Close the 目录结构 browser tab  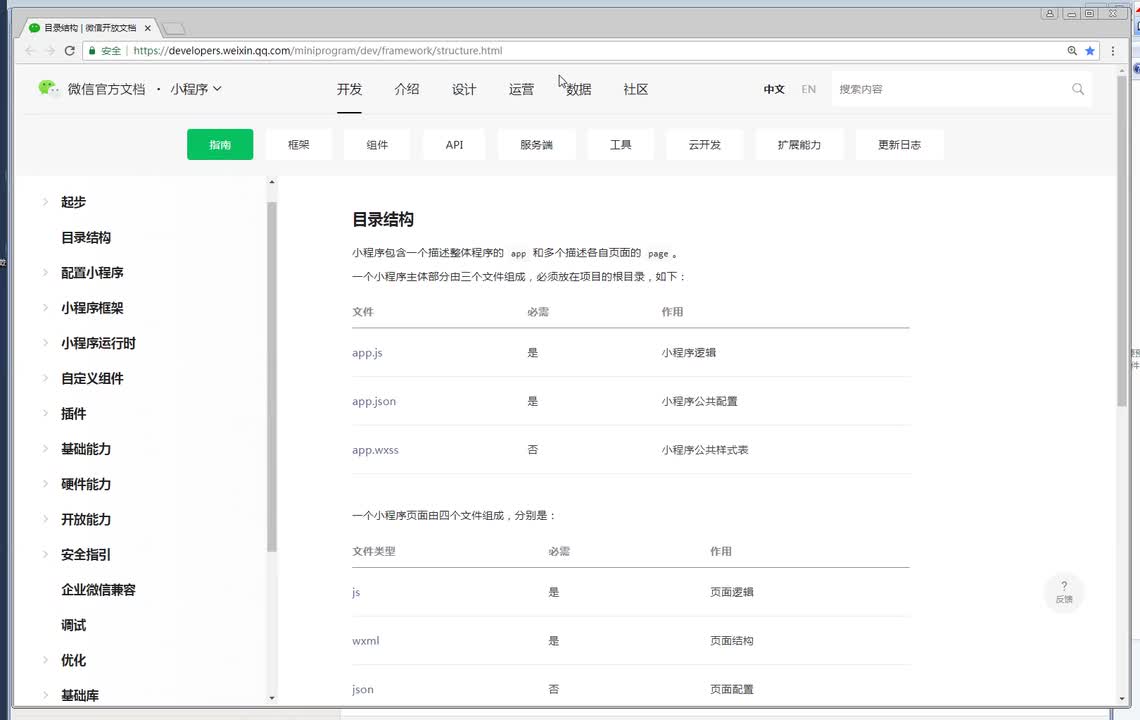click(148, 28)
